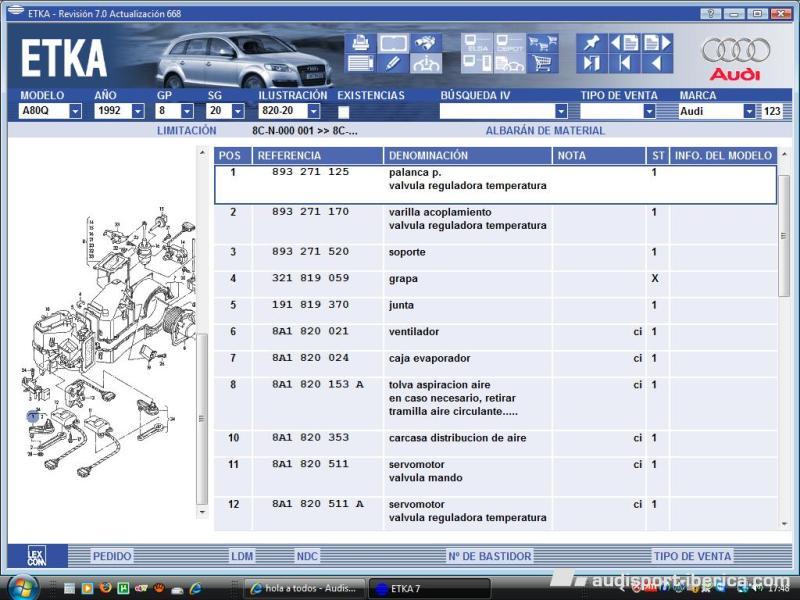This screenshot has width=800, height=600.
Task: Click the vehicle info icon
Action: pos(426,64)
